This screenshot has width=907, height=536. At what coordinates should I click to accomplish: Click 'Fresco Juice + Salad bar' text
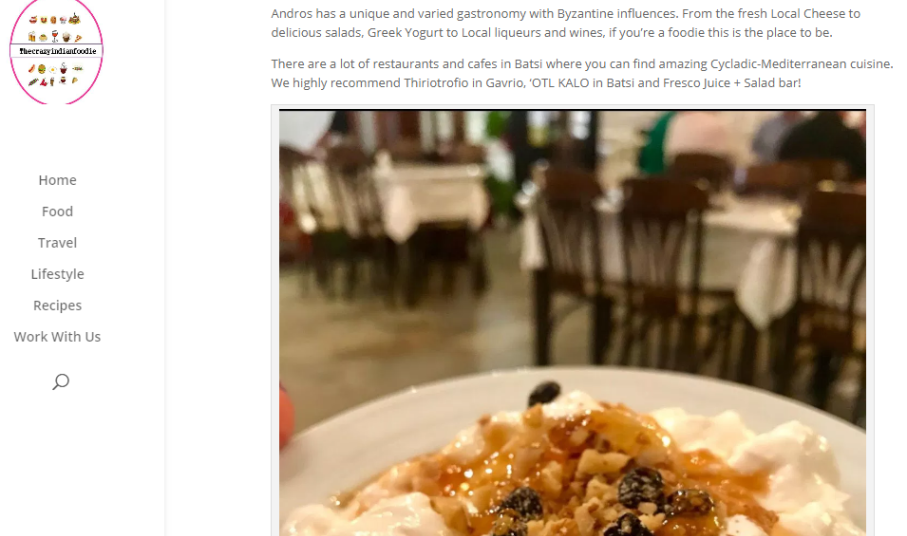(730, 83)
